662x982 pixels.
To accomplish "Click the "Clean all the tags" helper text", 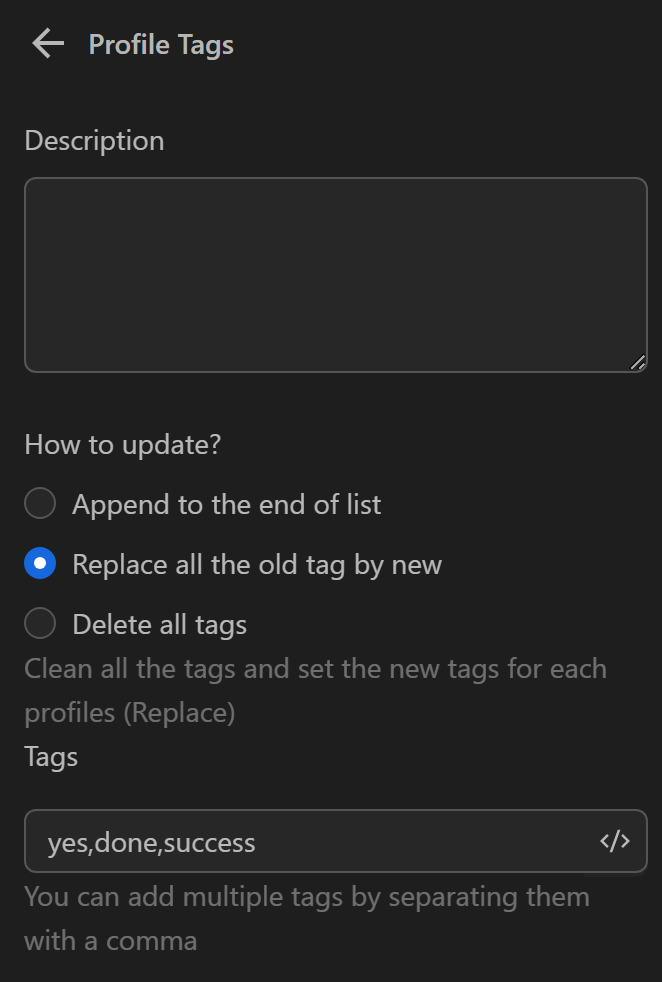I will (315, 668).
